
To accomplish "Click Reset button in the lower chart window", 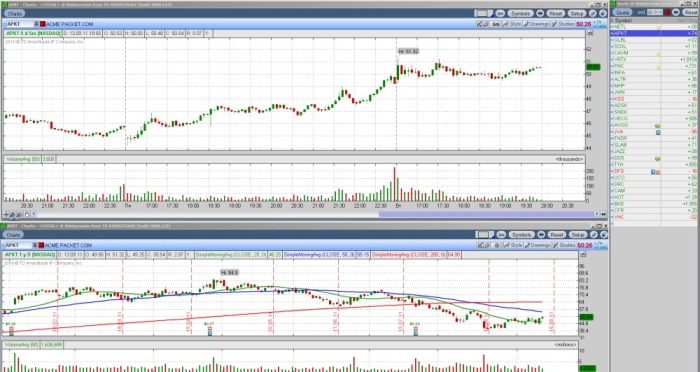I will (x=557, y=235).
